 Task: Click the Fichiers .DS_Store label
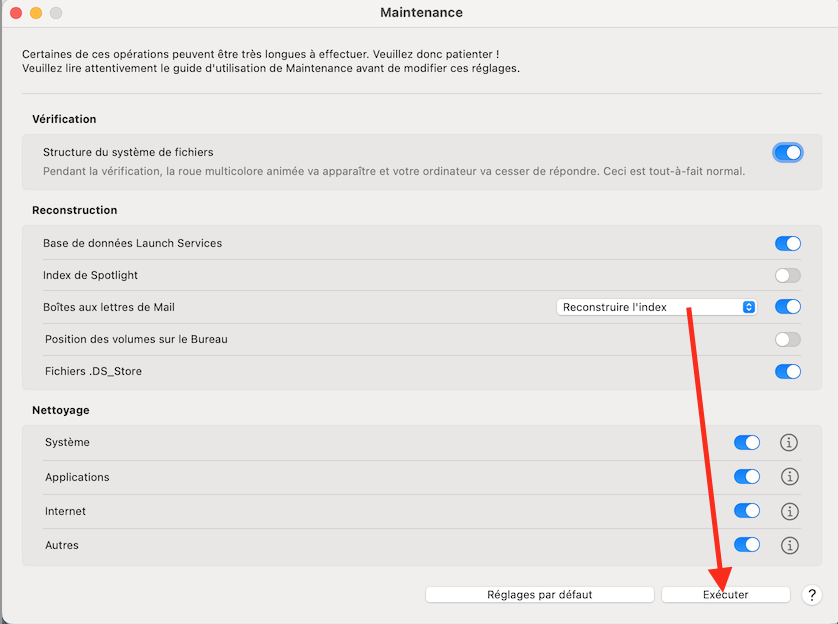pos(94,371)
